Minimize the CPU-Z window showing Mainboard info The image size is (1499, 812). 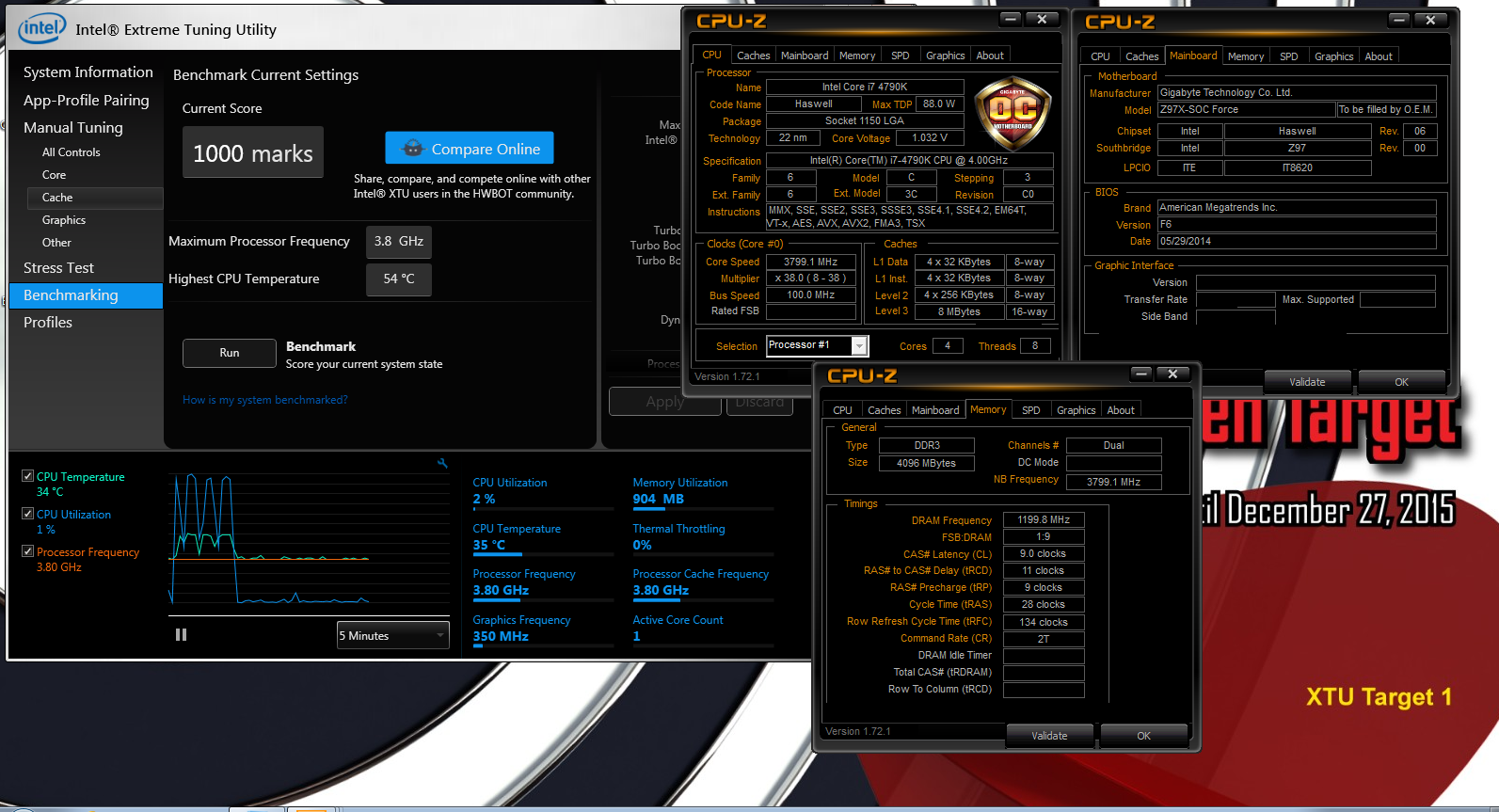tap(1399, 20)
